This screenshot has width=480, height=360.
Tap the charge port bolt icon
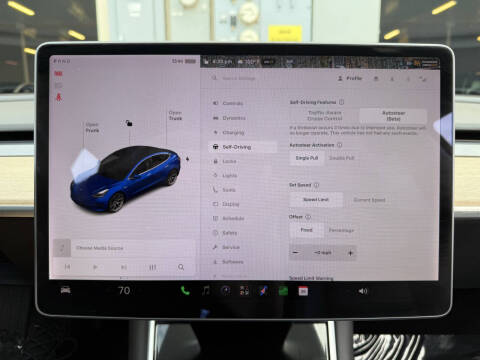[x=187, y=159]
